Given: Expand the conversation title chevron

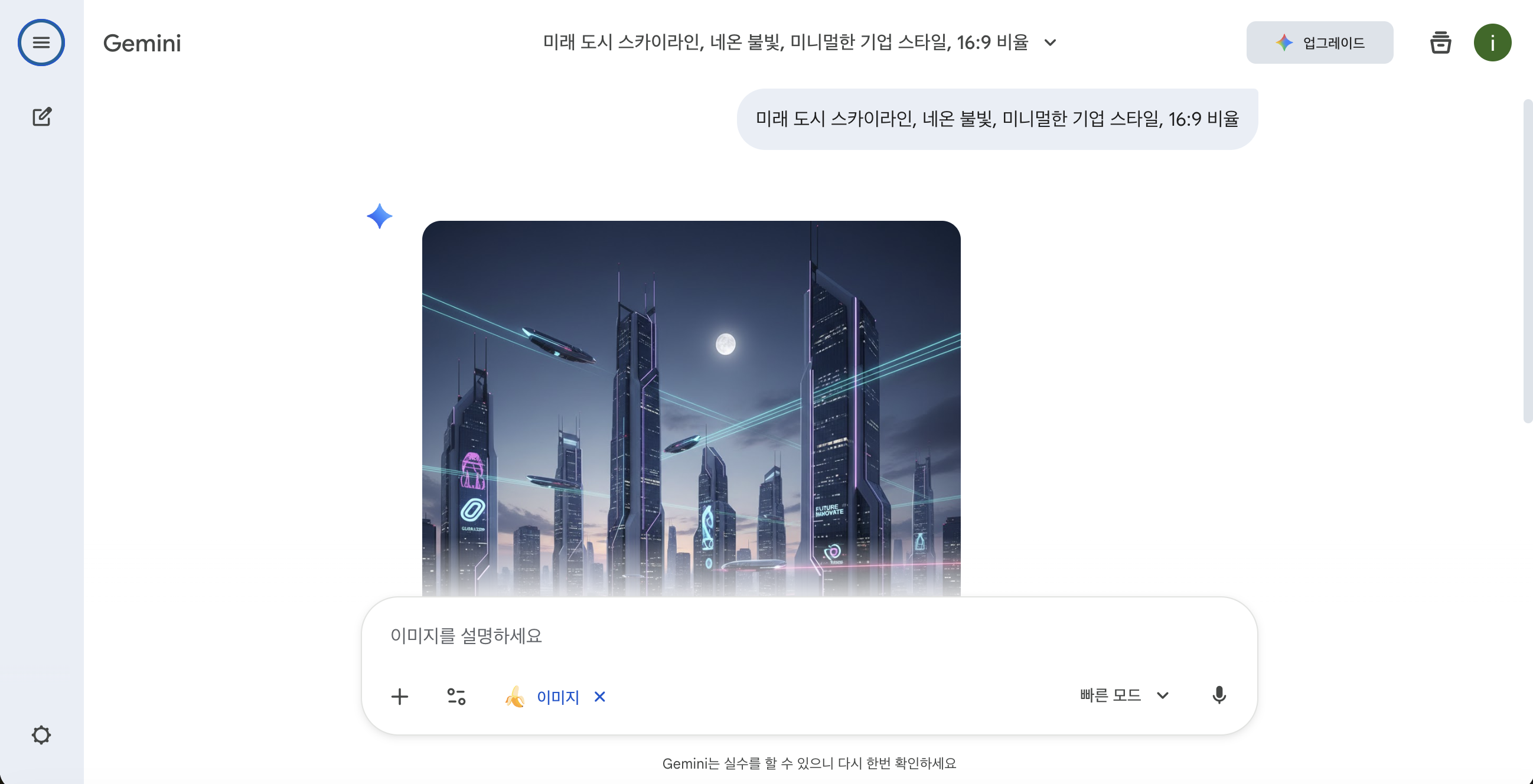Looking at the screenshot, I should (1051, 43).
